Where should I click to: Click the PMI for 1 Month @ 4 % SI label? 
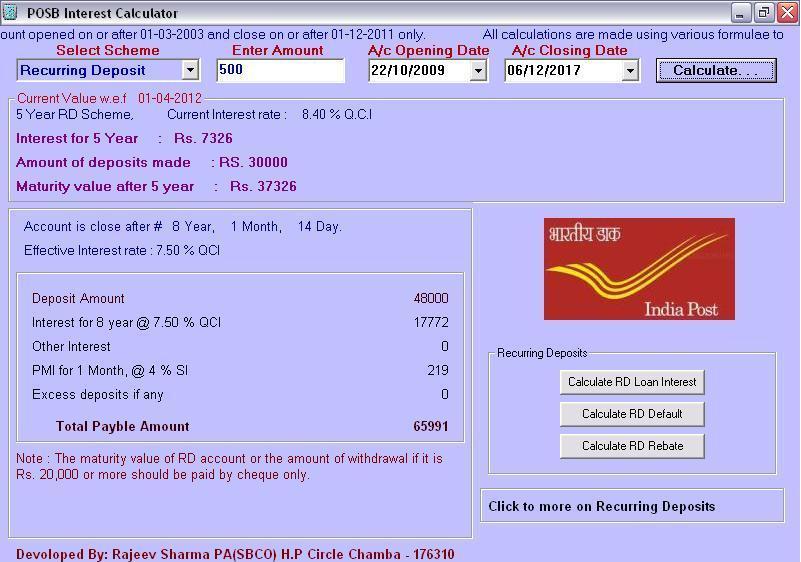[x=110, y=370]
